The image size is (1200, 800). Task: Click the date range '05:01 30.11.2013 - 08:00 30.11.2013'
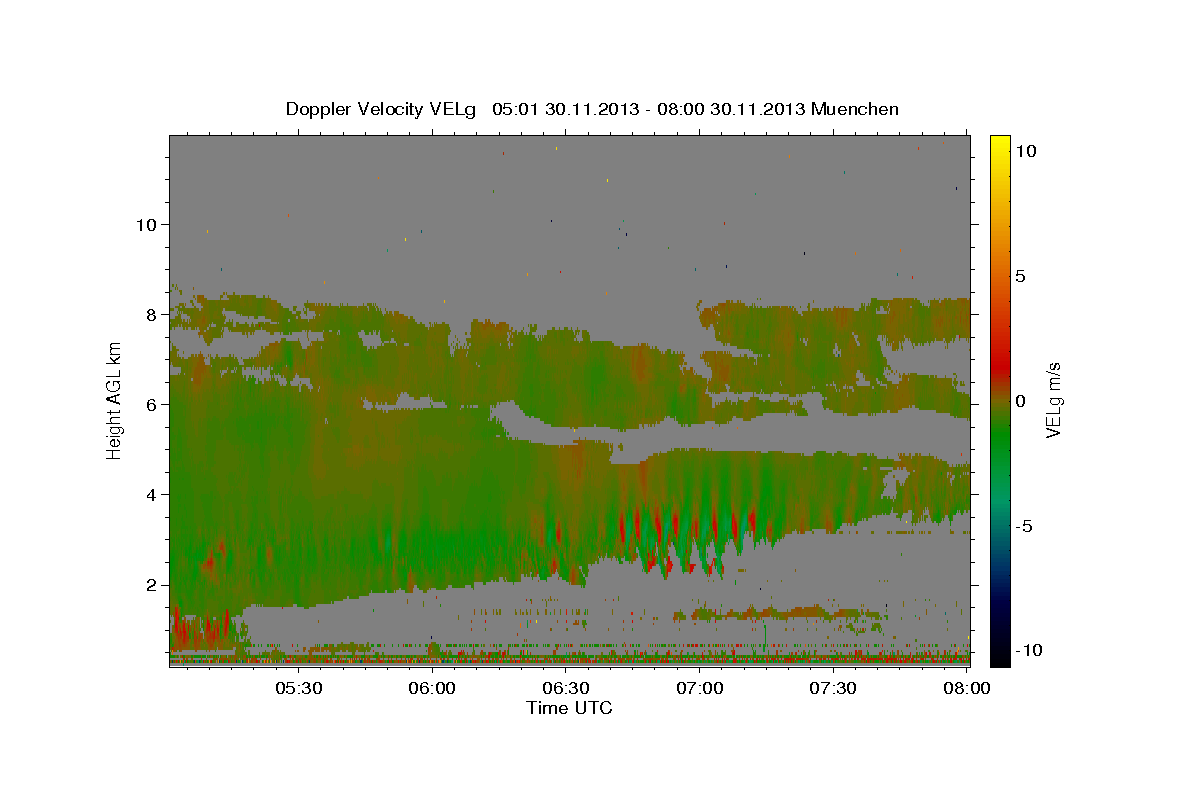(x=649, y=109)
